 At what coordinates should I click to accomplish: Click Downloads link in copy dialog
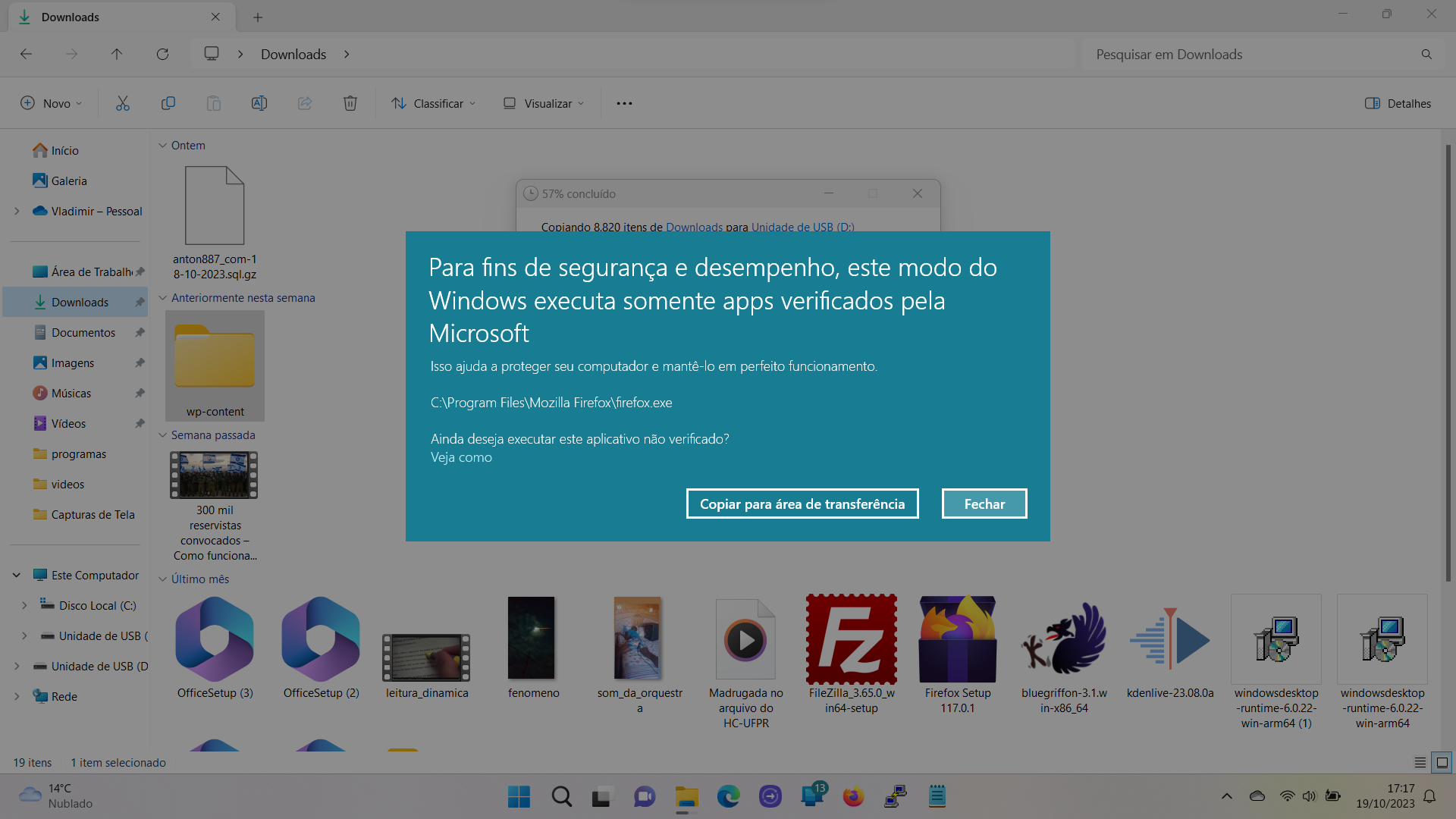(x=694, y=227)
